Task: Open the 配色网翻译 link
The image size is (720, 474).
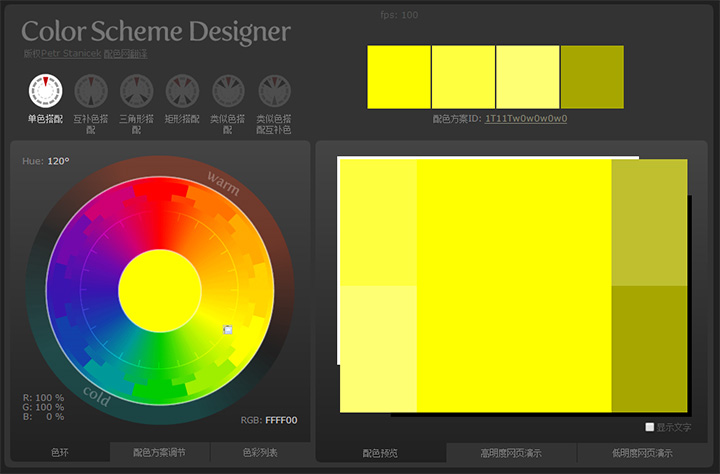Action: (x=125, y=54)
